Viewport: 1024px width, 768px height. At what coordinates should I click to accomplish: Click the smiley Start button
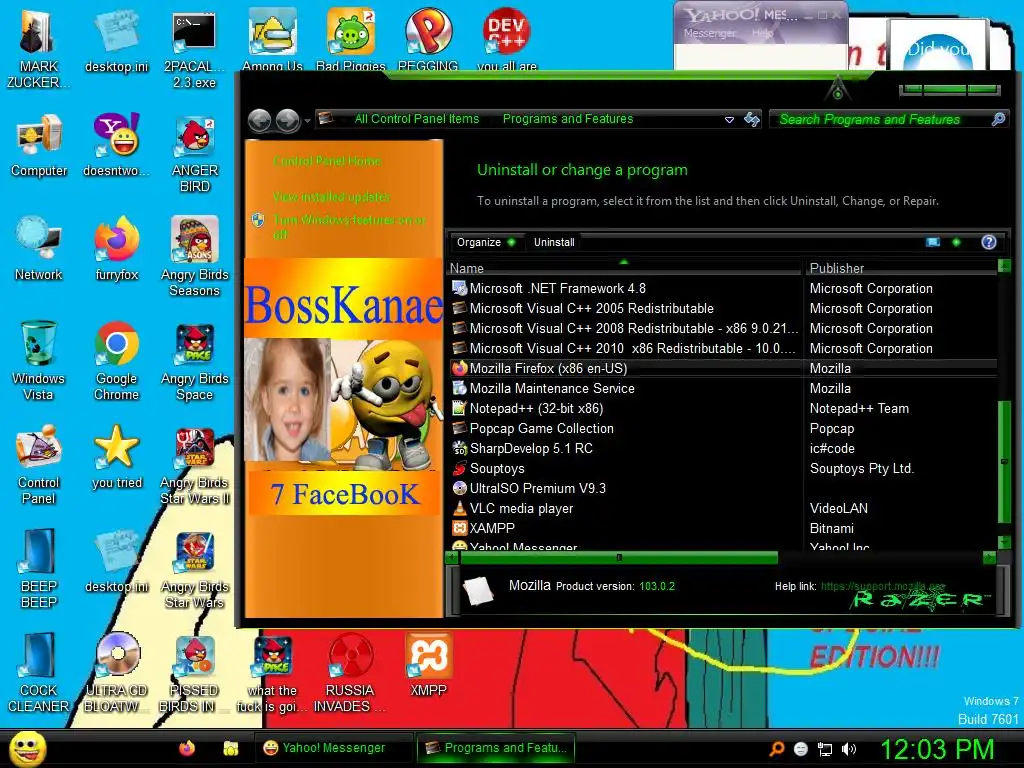(x=28, y=748)
